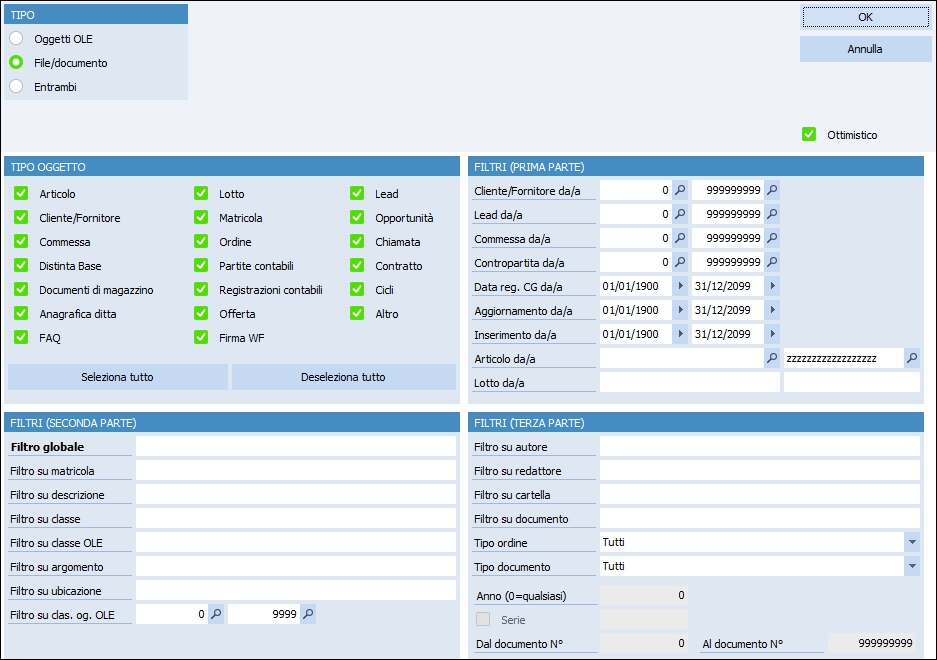Open lookup for Commessa end value
Image resolution: width=937 pixels, height=660 pixels.
772,238
